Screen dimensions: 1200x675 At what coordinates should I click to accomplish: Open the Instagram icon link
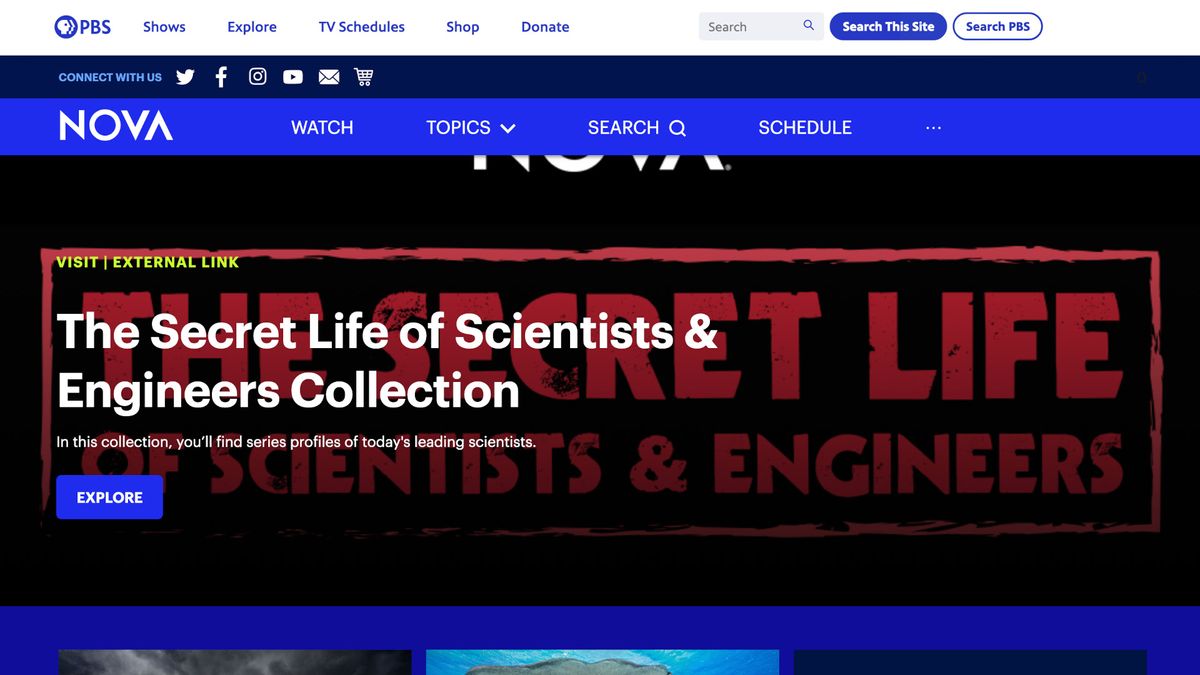coord(257,76)
